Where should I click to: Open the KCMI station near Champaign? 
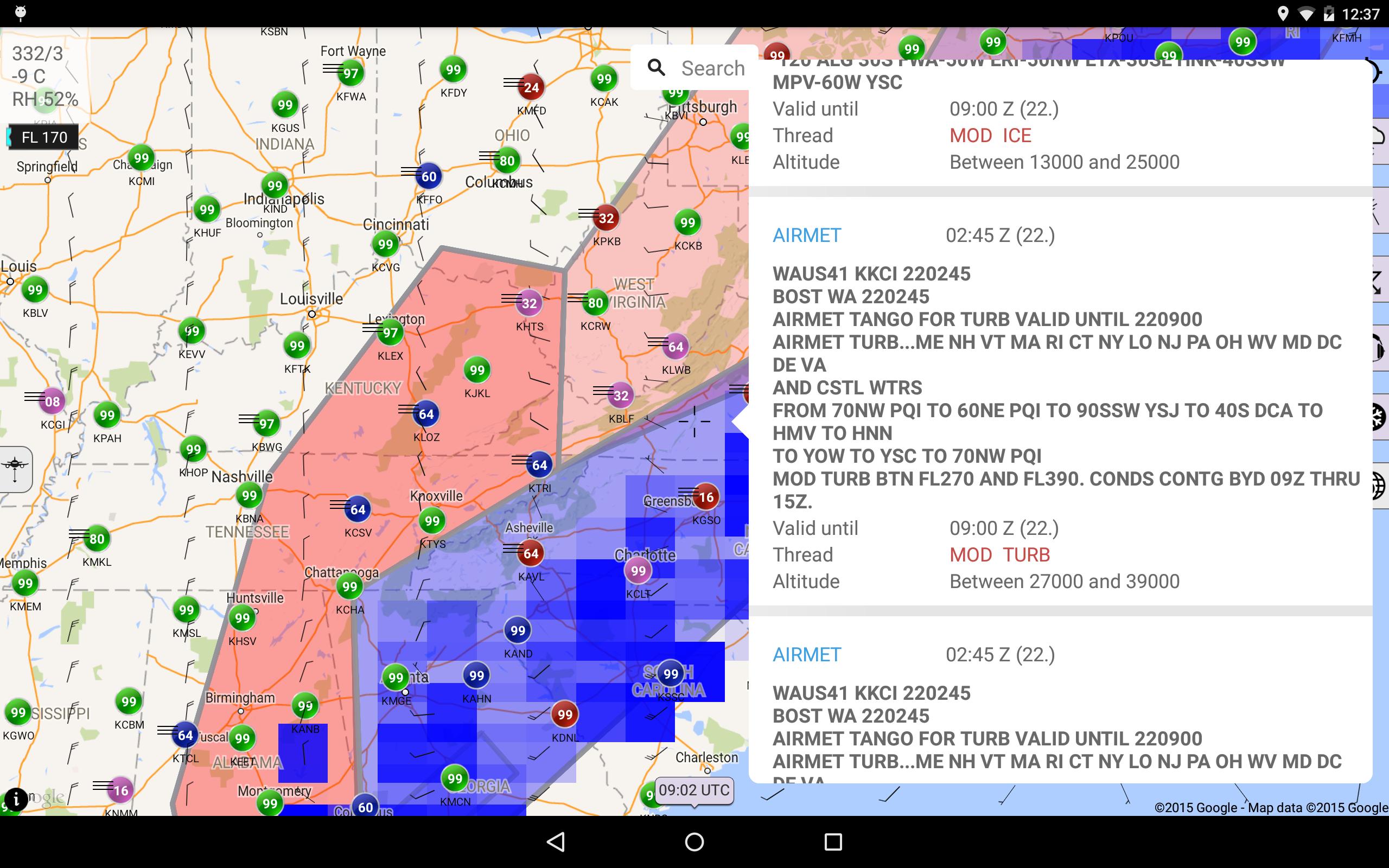141,158
